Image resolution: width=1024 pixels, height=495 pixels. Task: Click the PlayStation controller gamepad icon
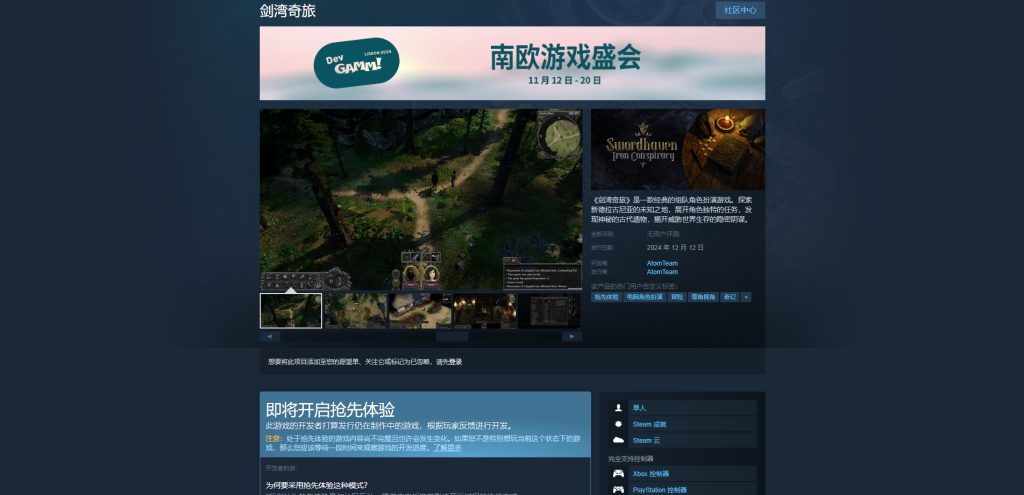click(x=618, y=490)
